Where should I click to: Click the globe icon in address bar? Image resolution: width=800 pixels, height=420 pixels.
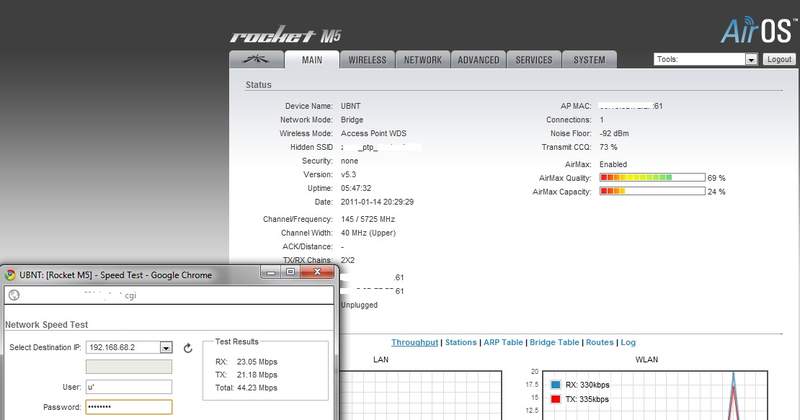pyautogui.click(x=14, y=295)
